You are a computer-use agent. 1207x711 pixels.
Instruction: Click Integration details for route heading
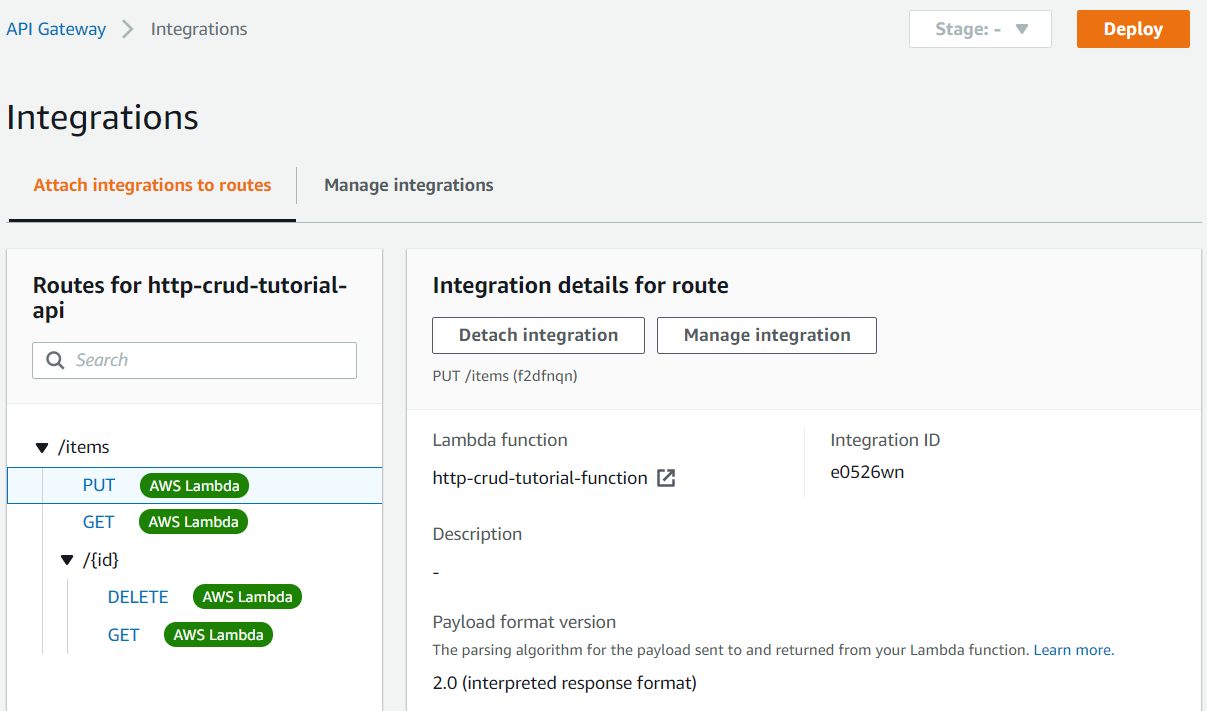580,285
